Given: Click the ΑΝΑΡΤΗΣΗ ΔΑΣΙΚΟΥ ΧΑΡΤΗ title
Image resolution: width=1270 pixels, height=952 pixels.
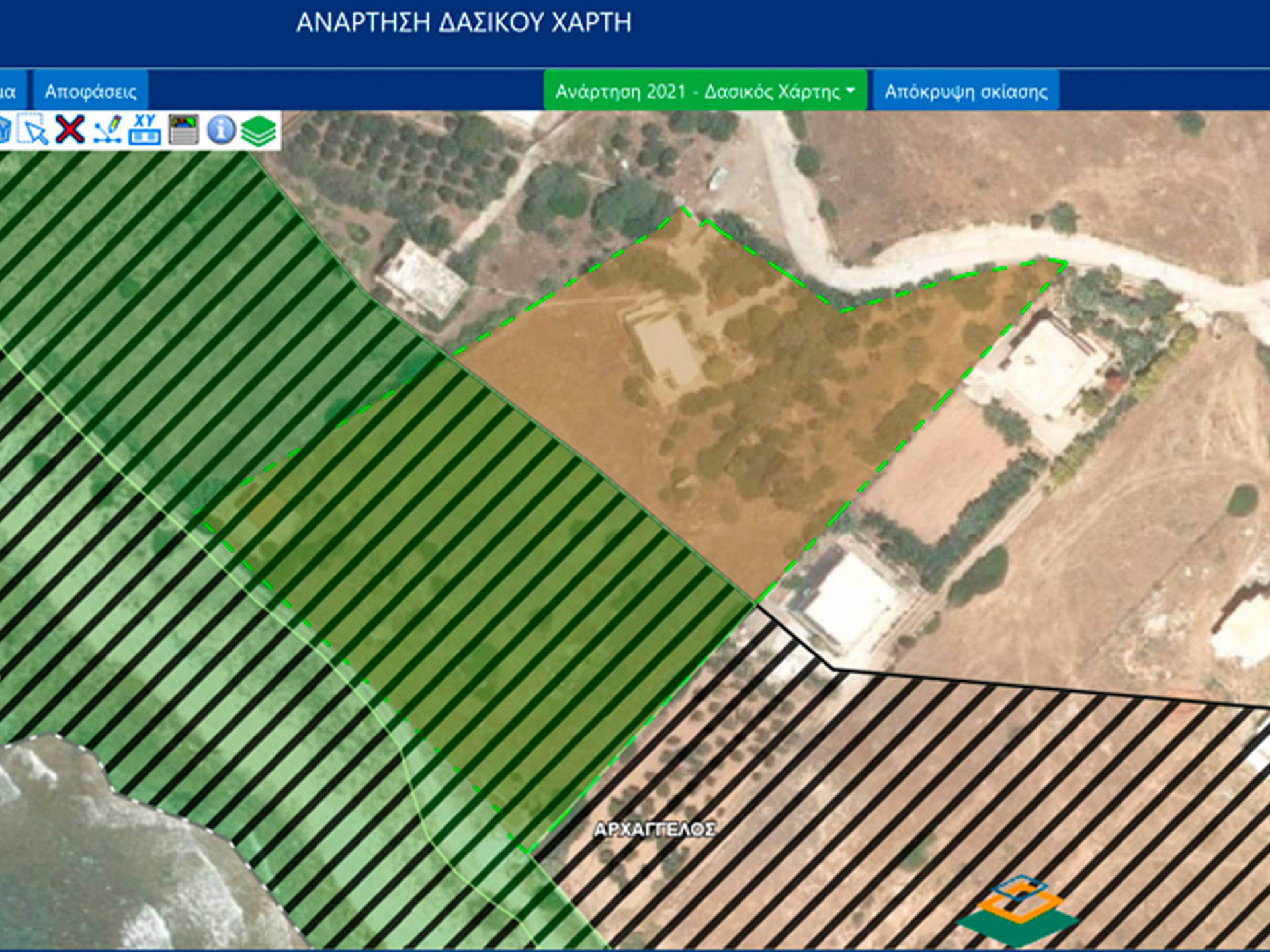Looking at the screenshot, I should 464,23.
